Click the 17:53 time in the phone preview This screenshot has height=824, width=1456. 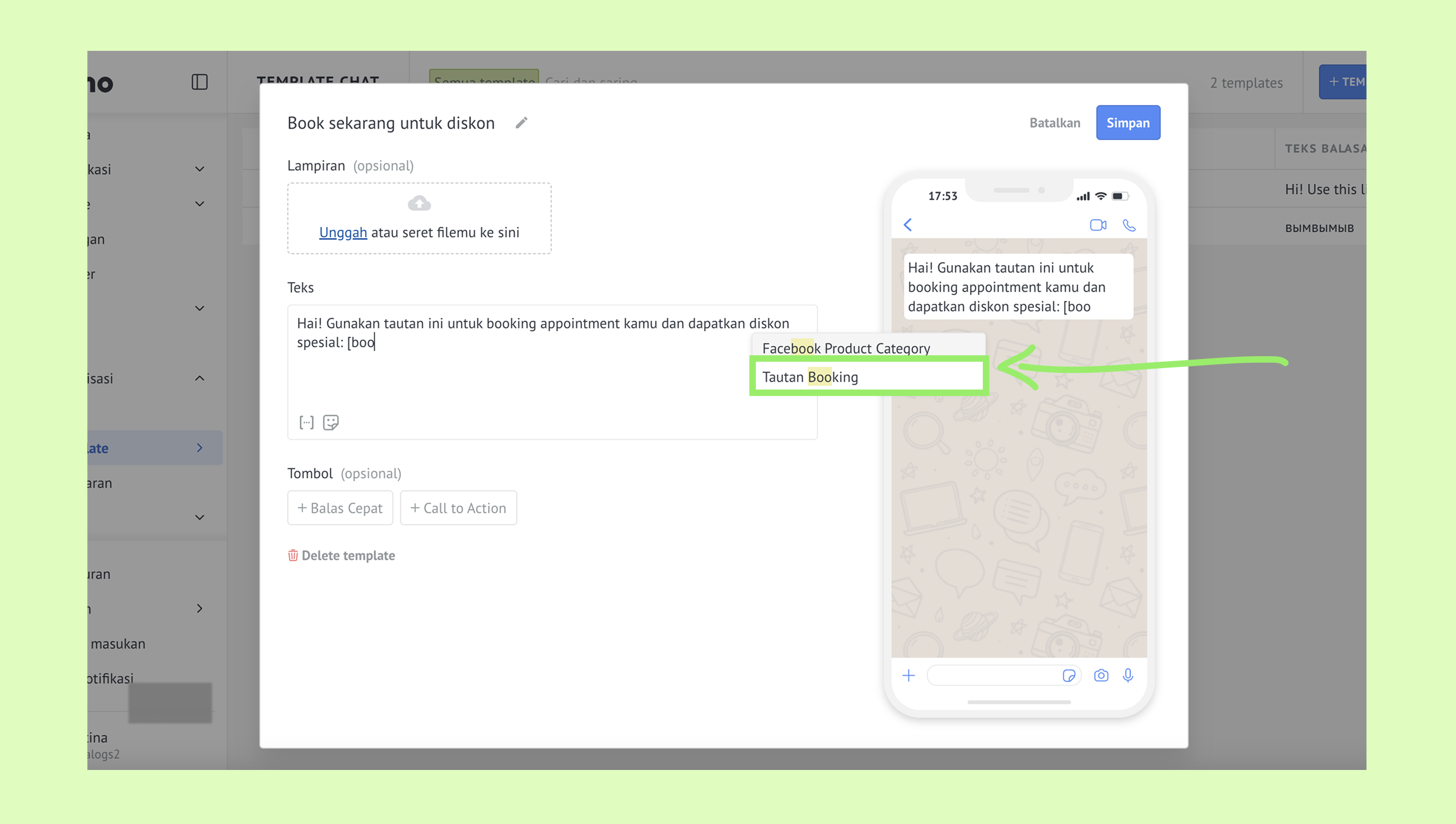943,196
